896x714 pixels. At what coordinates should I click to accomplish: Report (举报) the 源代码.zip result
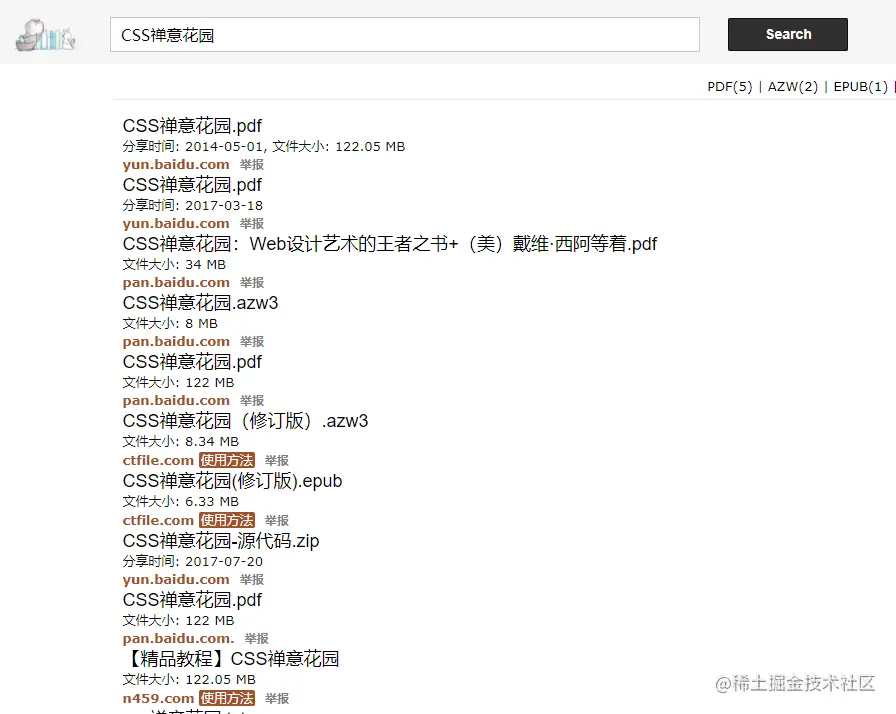click(252, 580)
